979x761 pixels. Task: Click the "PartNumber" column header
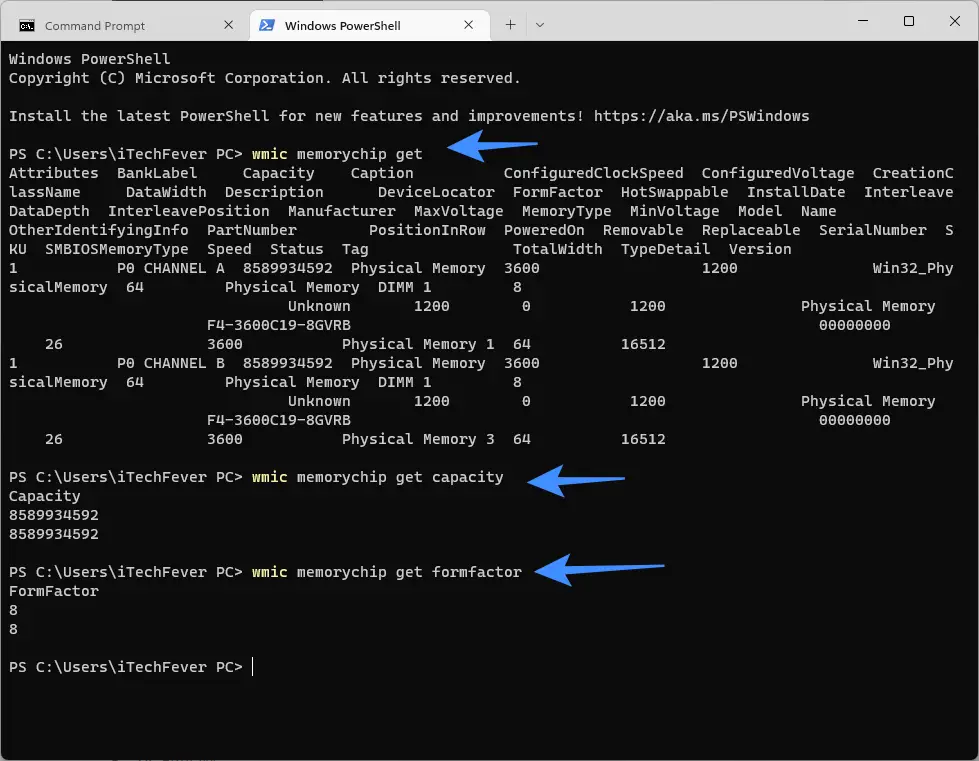tap(252, 230)
